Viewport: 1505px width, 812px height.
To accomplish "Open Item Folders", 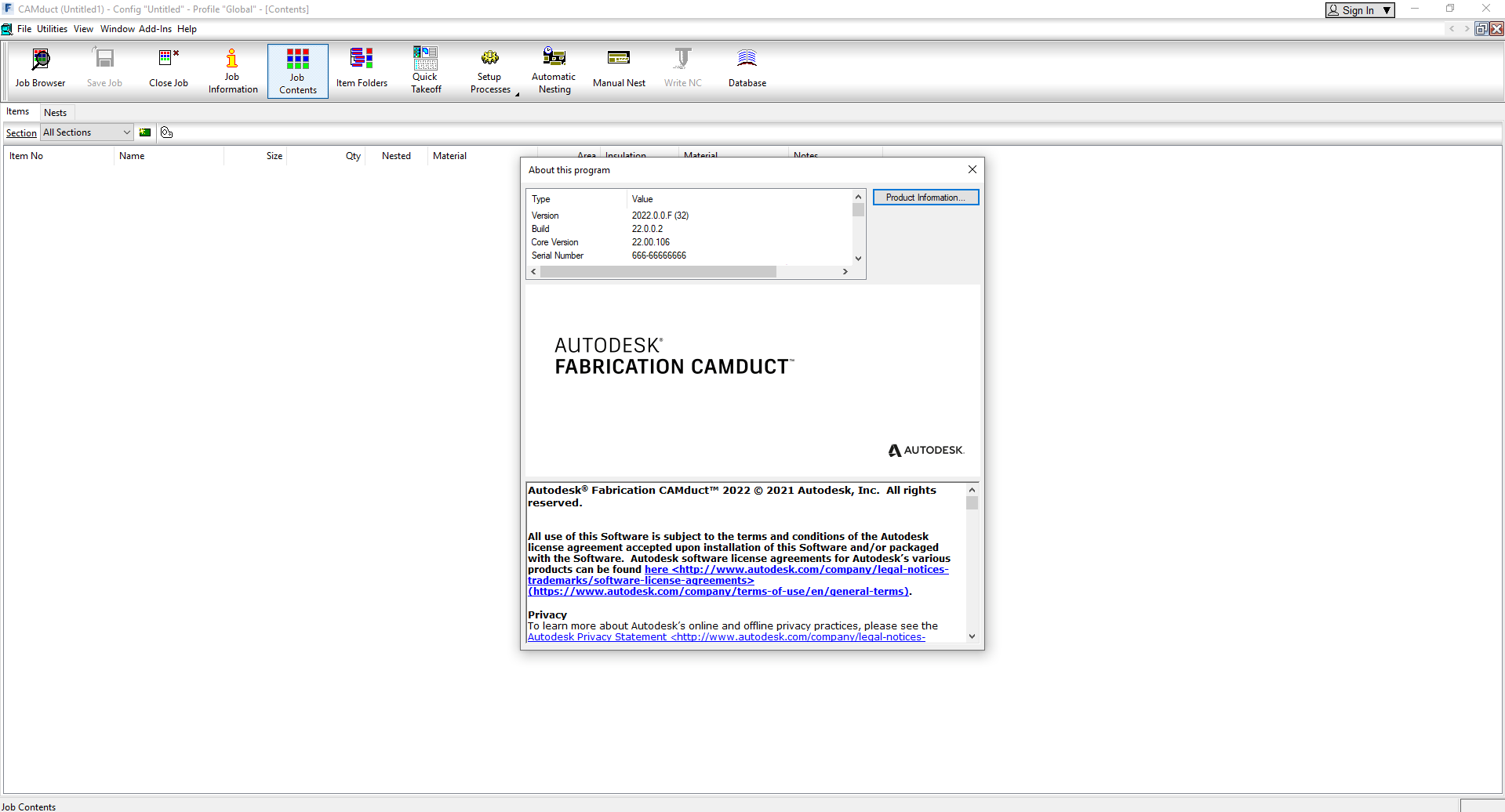I will coord(362,68).
